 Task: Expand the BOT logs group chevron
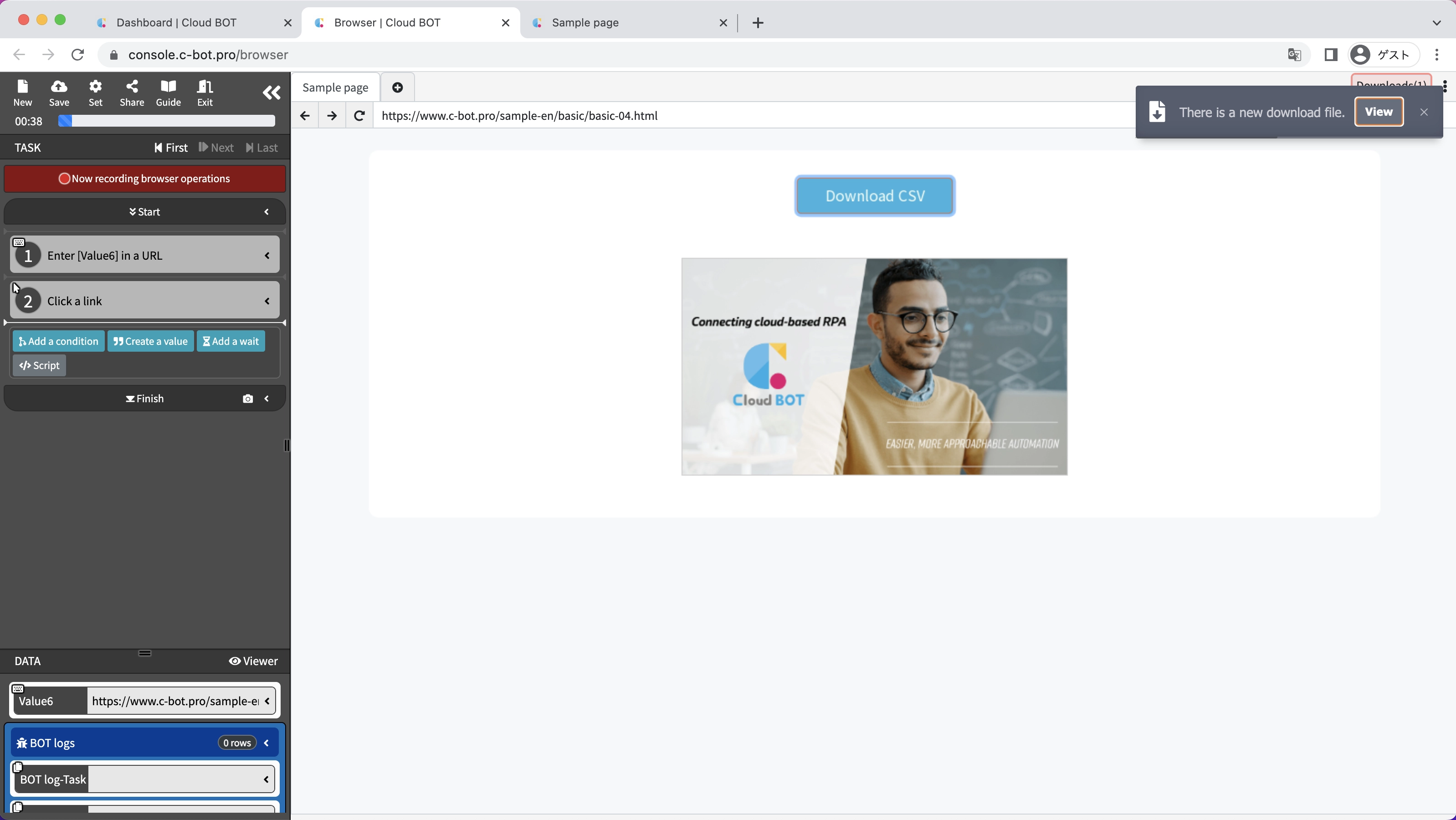[x=267, y=743]
